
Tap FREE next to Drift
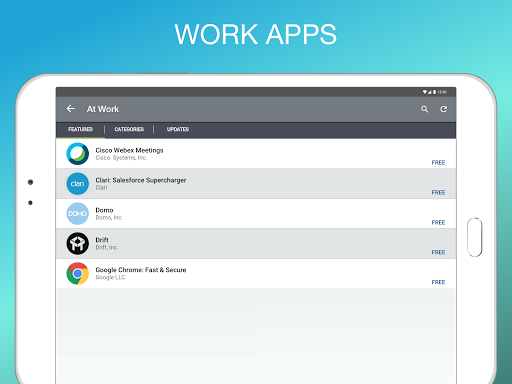point(438,253)
